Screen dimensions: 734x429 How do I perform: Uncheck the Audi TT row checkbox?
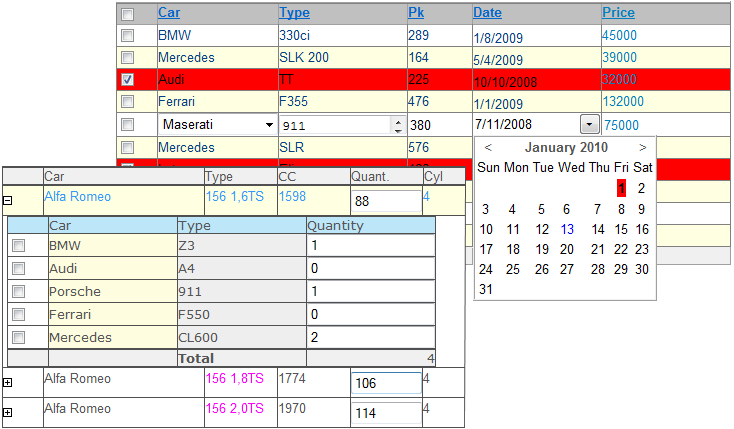pyautogui.click(x=127, y=79)
